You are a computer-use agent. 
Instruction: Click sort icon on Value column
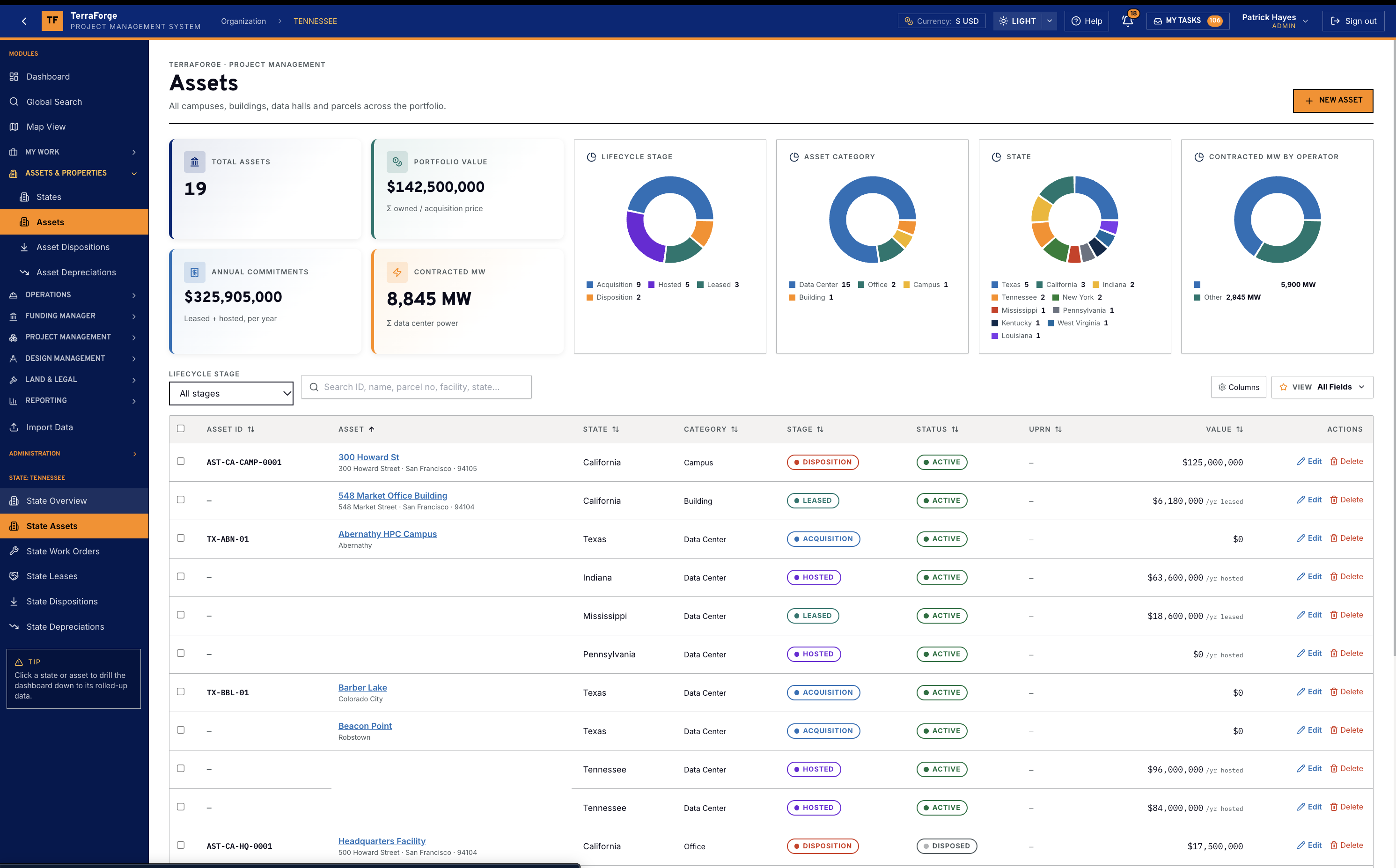click(x=1239, y=429)
